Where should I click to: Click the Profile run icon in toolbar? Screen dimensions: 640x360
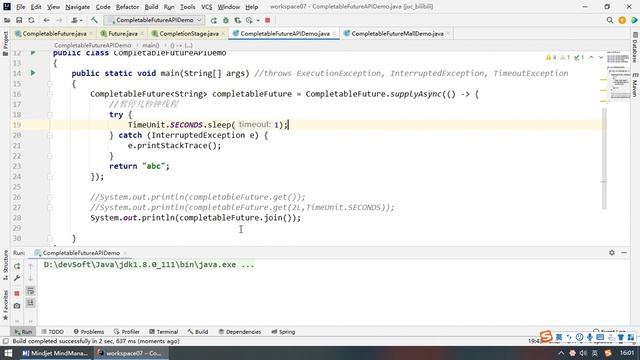[x=249, y=20]
